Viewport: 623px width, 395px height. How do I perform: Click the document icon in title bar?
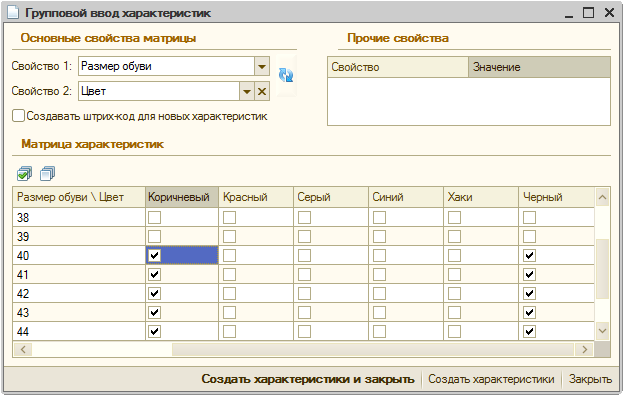click(x=13, y=13)
